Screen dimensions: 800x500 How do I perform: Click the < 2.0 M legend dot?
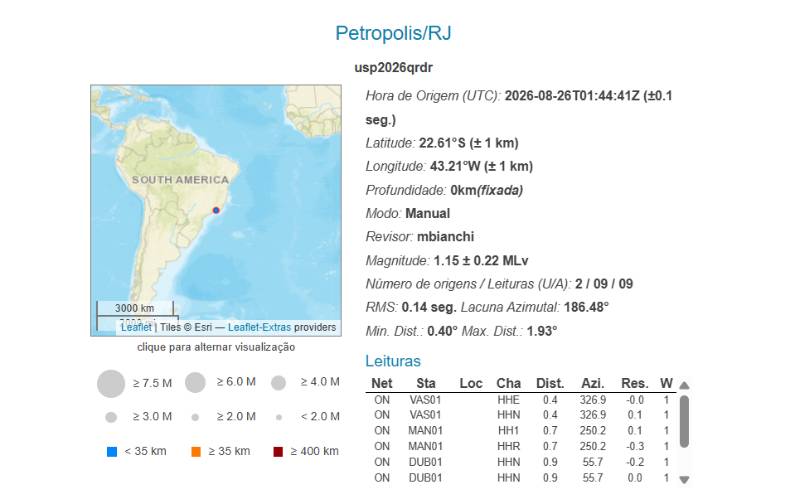(279, 417)
